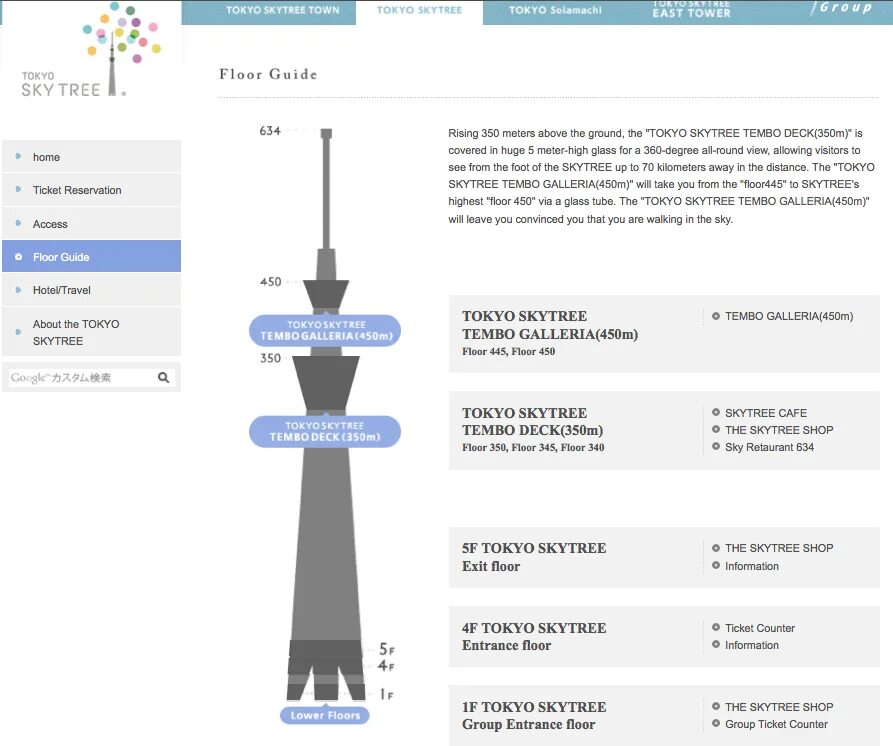The width and height of the screenshot is (893, 746).
Task: Open the Group Ticket Counter link
Action: coord(776,724)
